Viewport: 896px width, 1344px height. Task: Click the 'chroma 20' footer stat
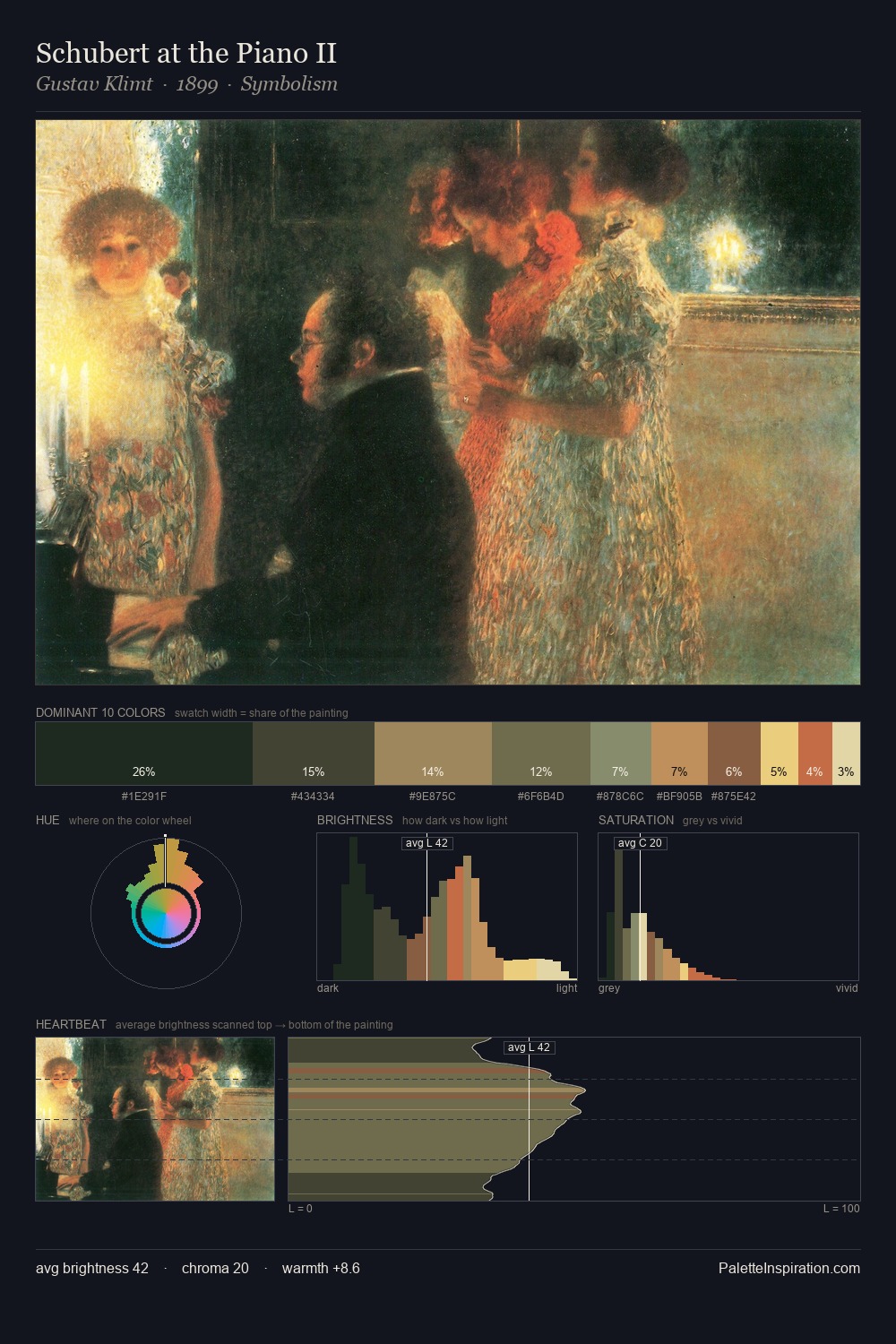pyautogui.click(x=215, y=1268)
